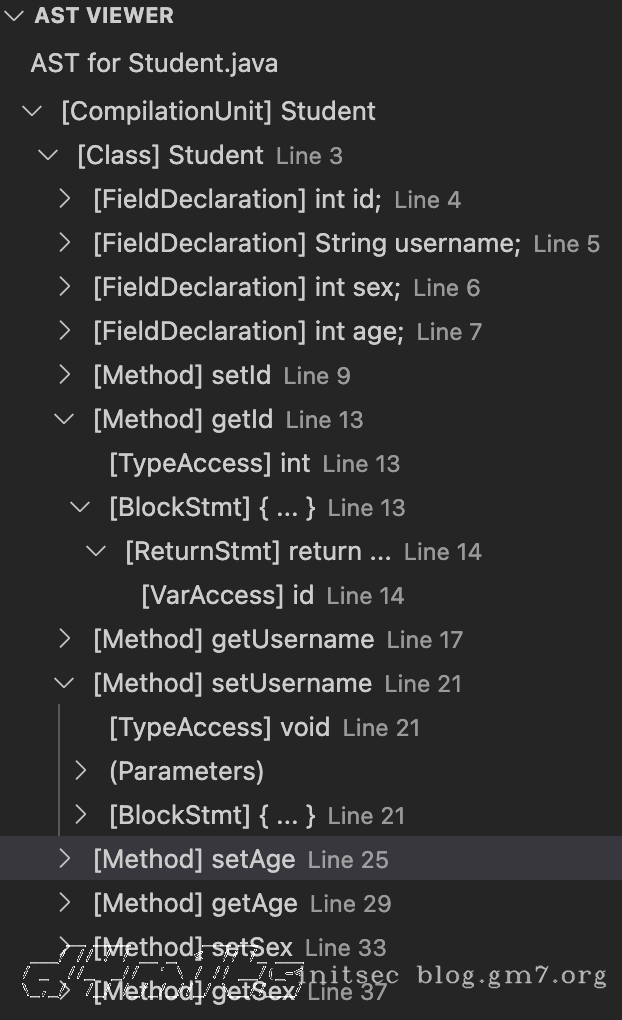Expand the FieldDeclaration int age chevron
The width and height of the screenshot is (622, 1020).
point(65,331)
